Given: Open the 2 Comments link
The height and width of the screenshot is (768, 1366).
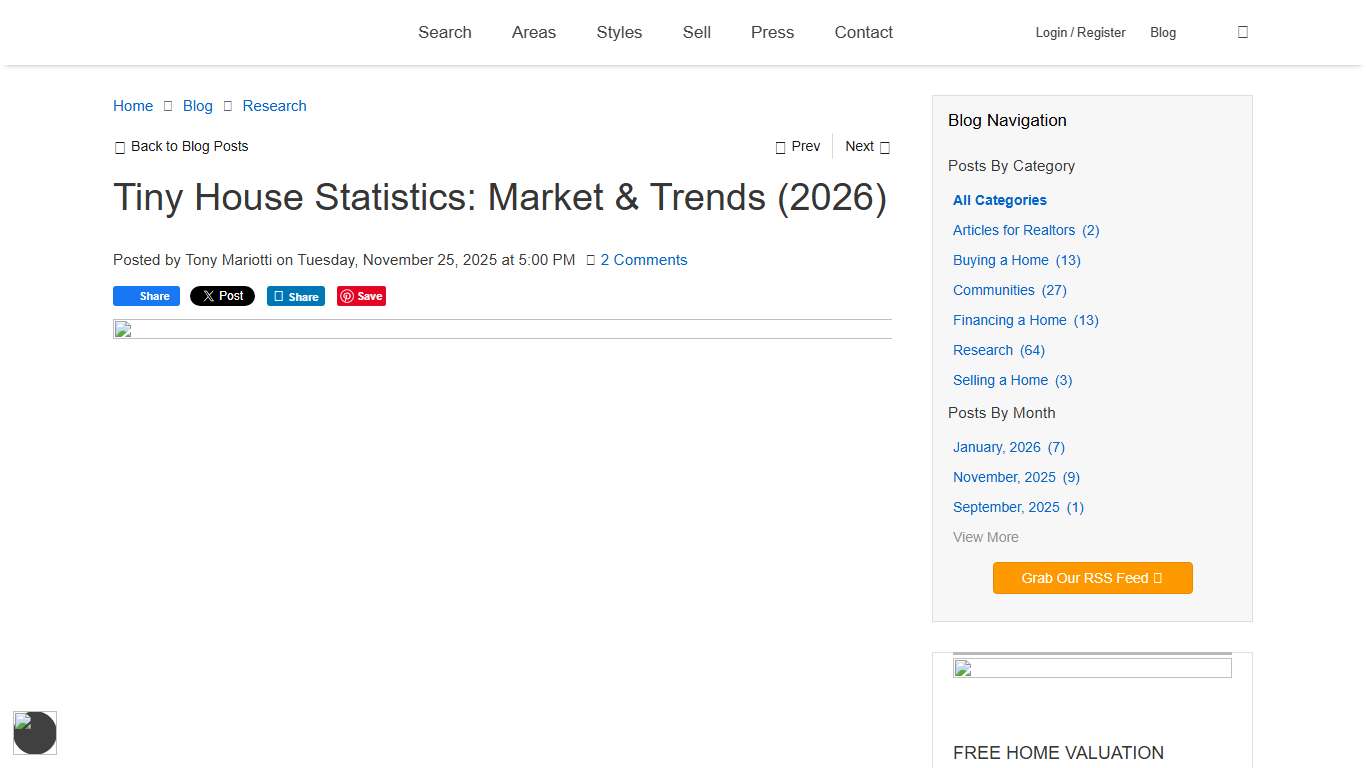Looking at the screenshot, I should 643,260.
